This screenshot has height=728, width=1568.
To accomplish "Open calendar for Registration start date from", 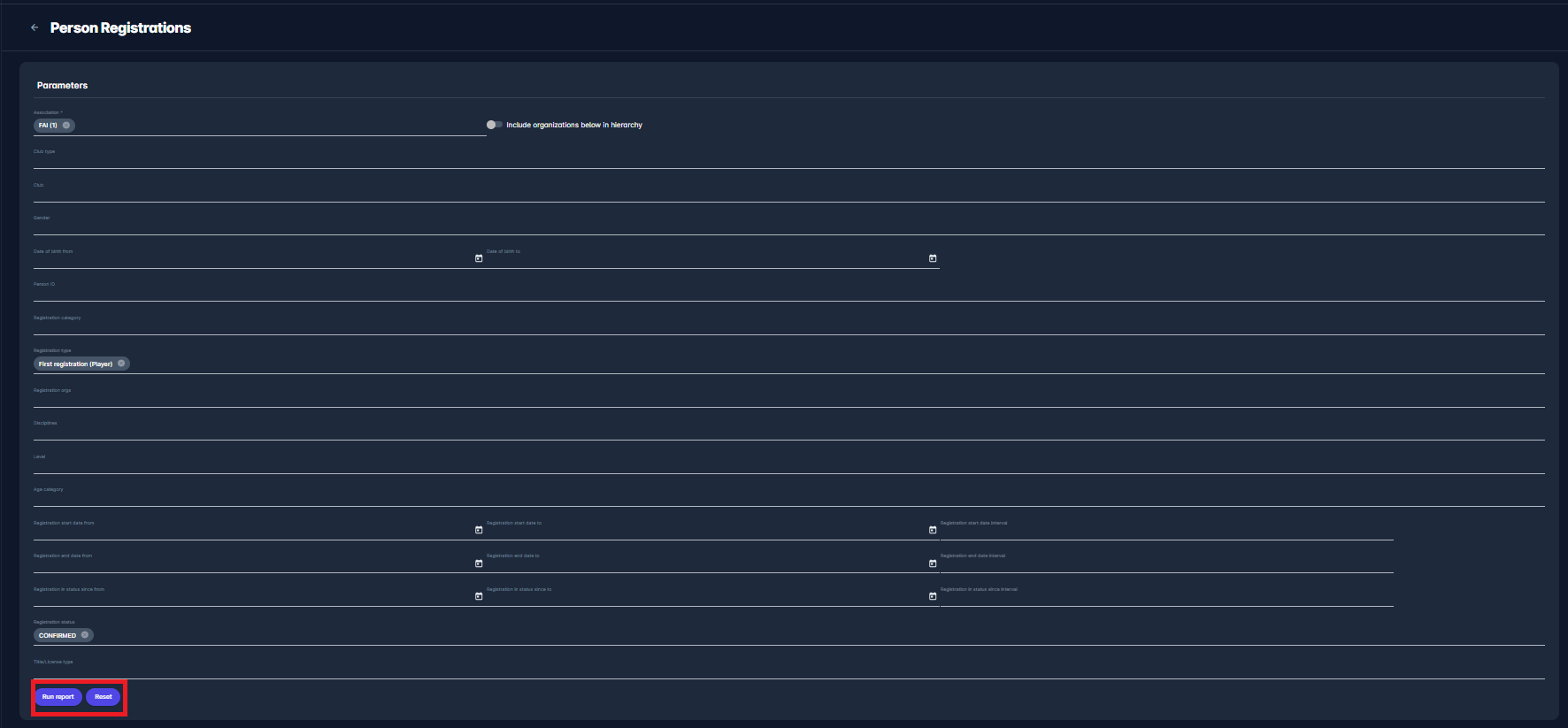I will 479,530.
